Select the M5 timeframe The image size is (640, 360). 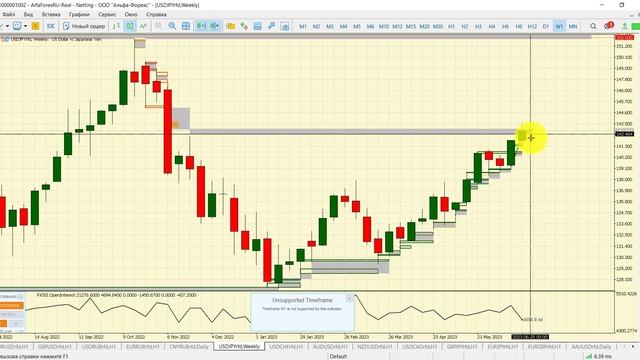357,26
